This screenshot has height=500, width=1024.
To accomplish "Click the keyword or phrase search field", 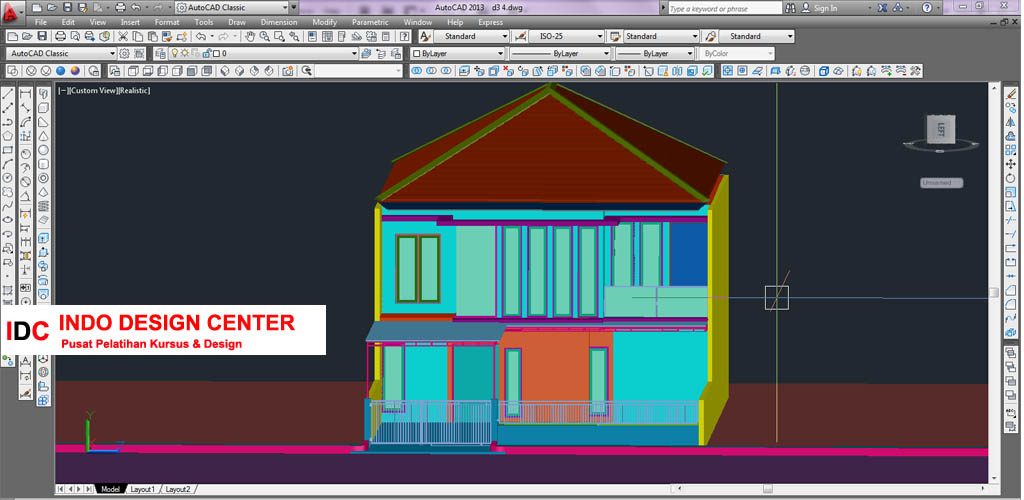I will tap(725, 8).
